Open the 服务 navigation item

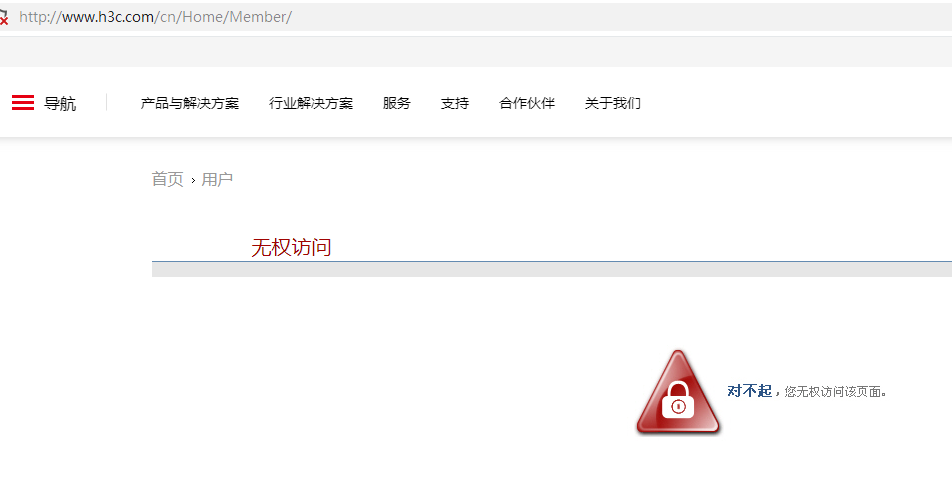click(396, 103)
